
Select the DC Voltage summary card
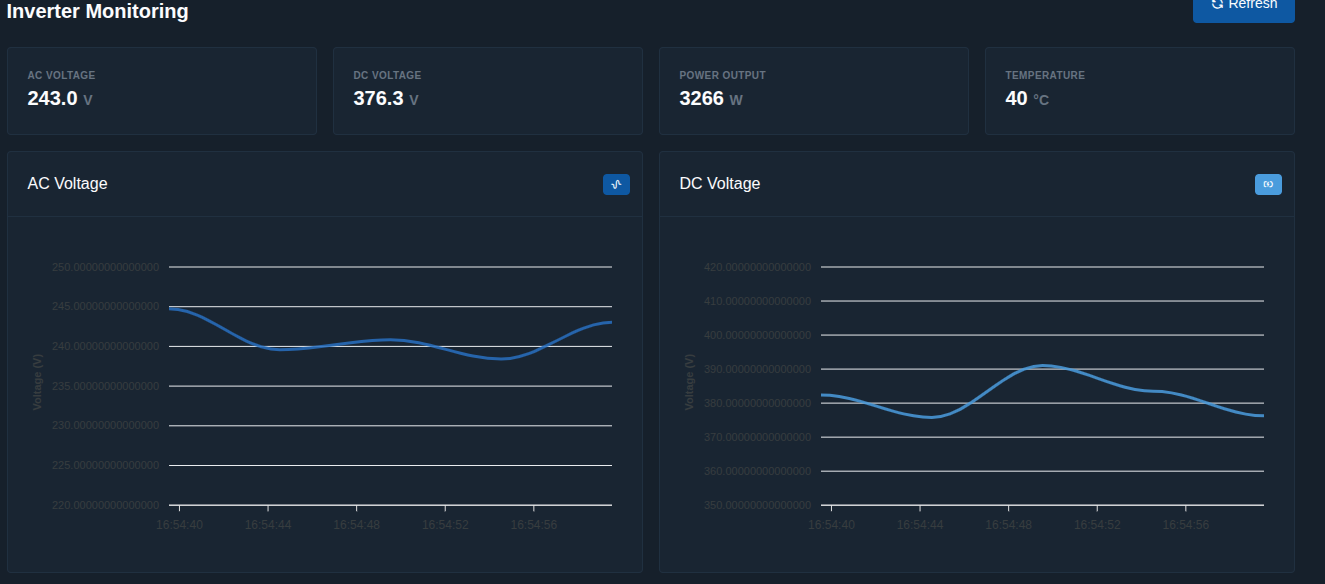(x=487, y=90)
